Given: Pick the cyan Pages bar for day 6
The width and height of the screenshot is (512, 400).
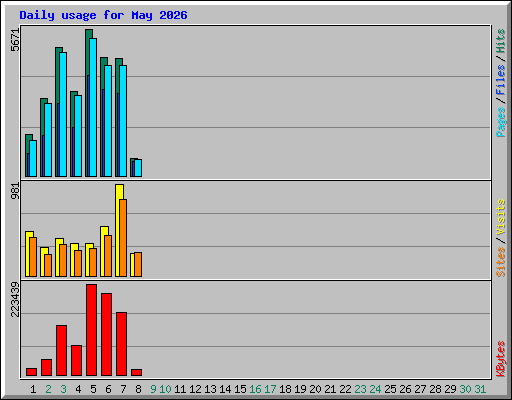Looking at the screenshot, I should pyautogui.click(x=108, y=121).
